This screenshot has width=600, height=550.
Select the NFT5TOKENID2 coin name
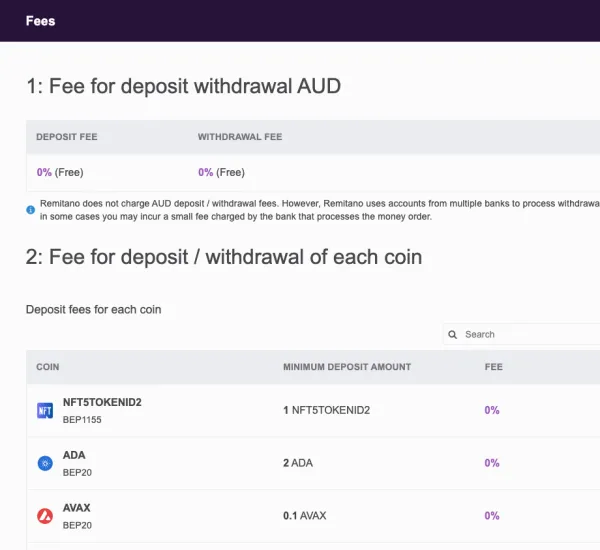coord(102,402)
